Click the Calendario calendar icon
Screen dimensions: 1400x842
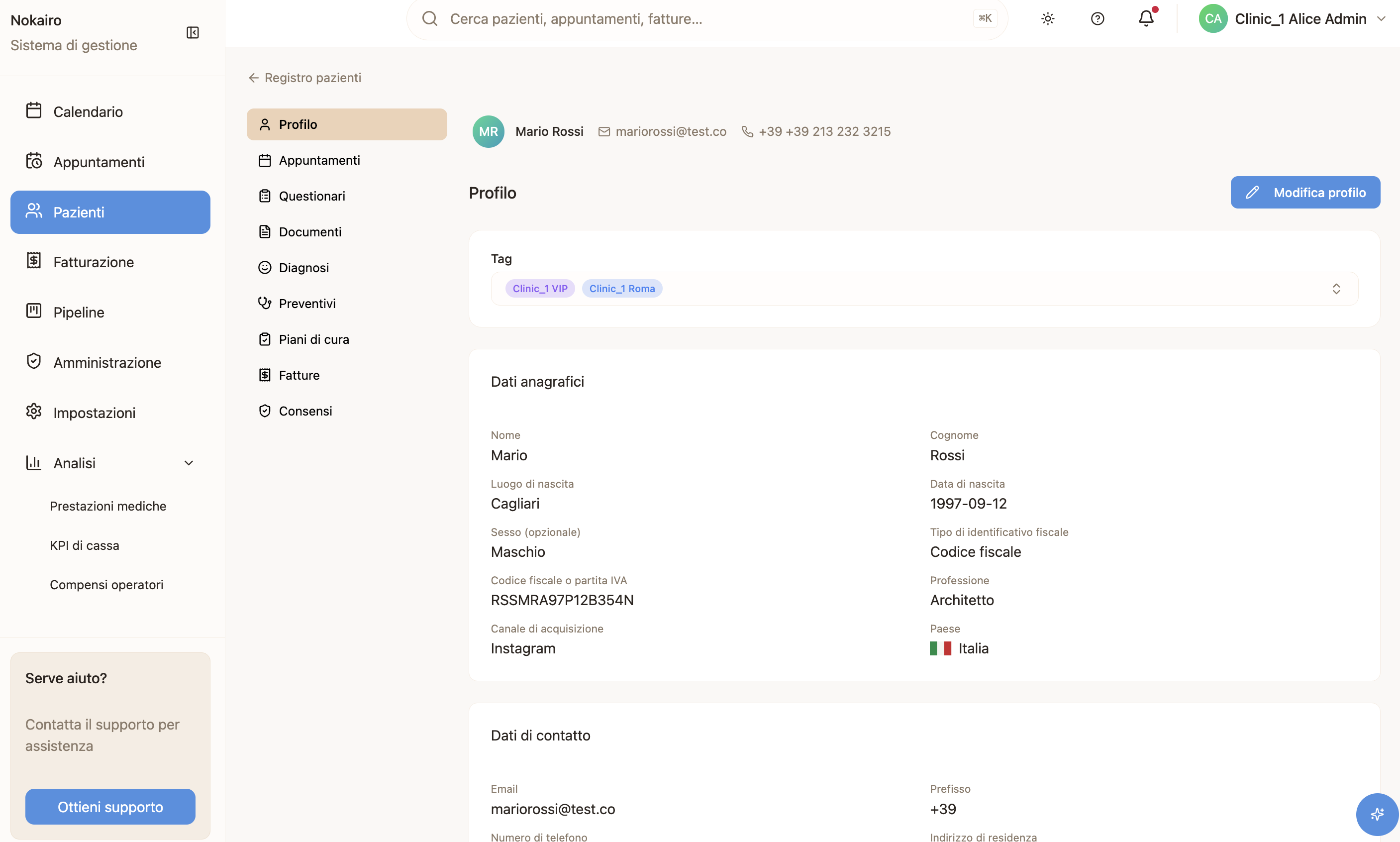pyautogui.click(x=34, y=110)
